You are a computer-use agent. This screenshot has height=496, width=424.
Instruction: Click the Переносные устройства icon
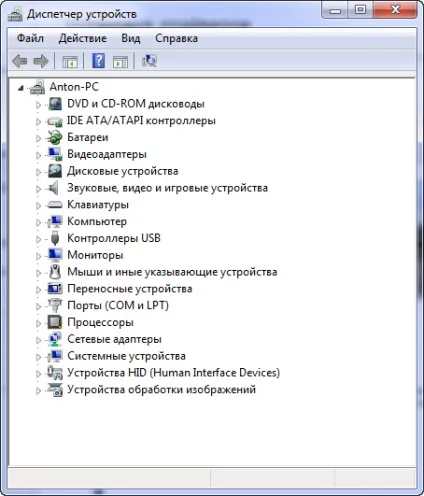[x=55, y=289]
